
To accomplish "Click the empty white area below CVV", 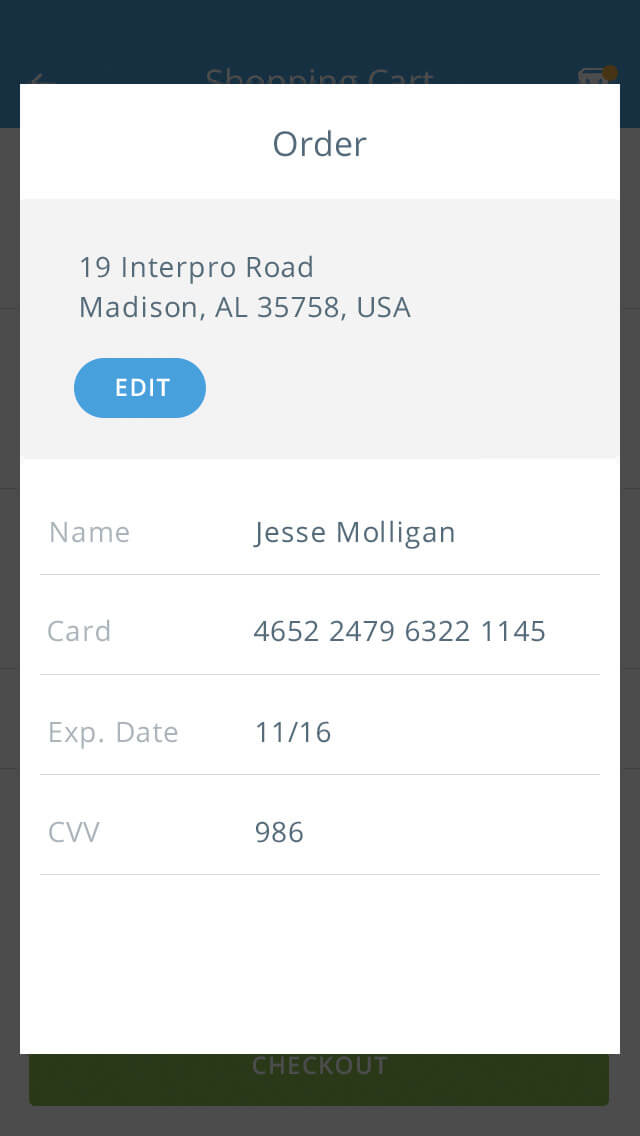I will (x=320, y=960).
